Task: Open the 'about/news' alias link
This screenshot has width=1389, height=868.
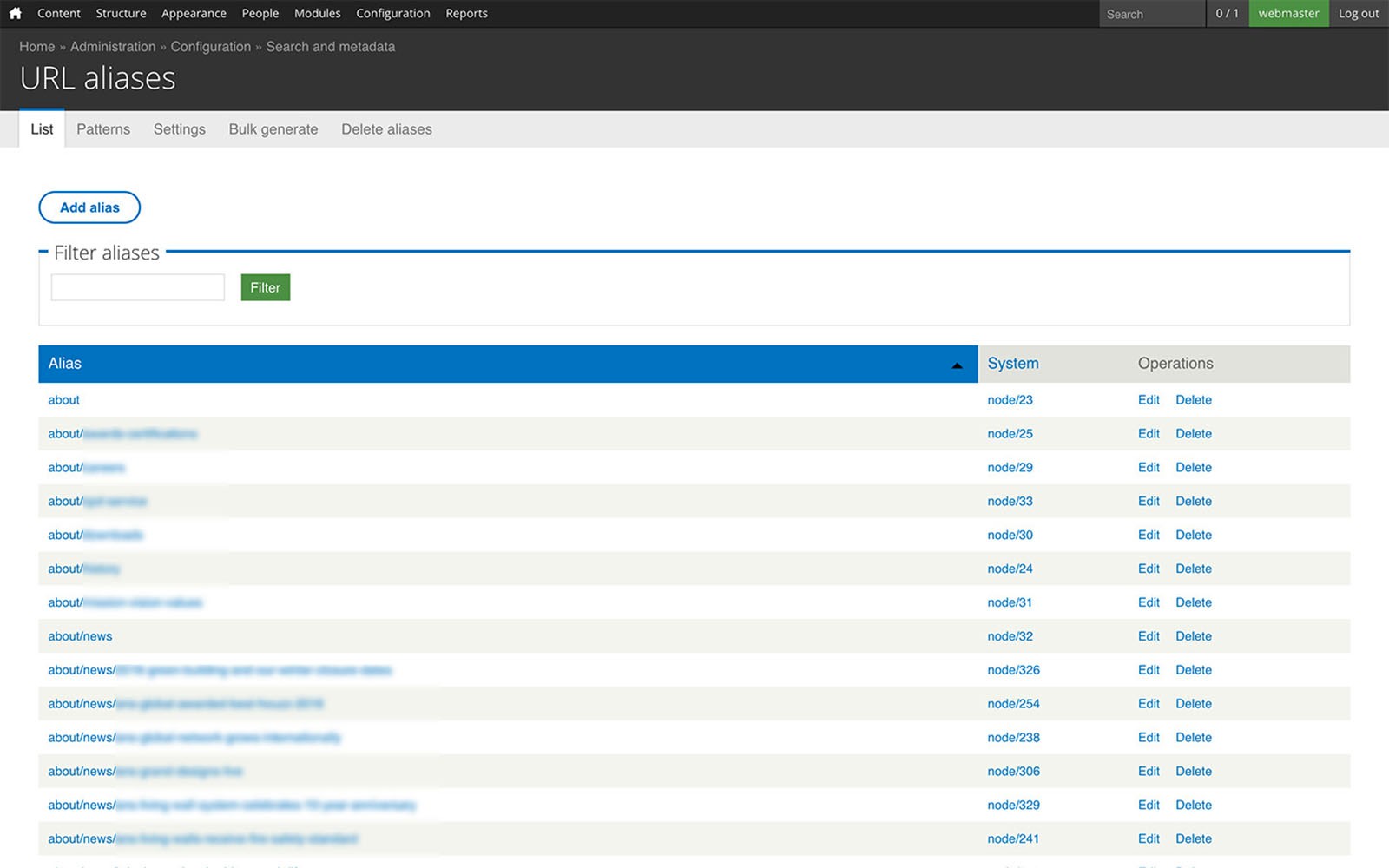Action: 80,636
